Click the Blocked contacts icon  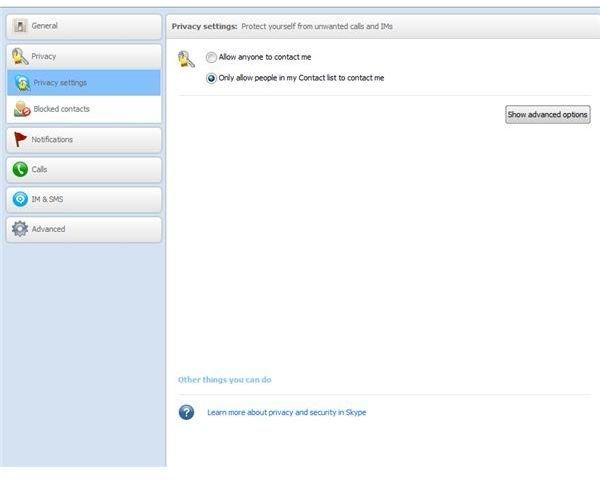pyautogui.click(x=22, y=109)
